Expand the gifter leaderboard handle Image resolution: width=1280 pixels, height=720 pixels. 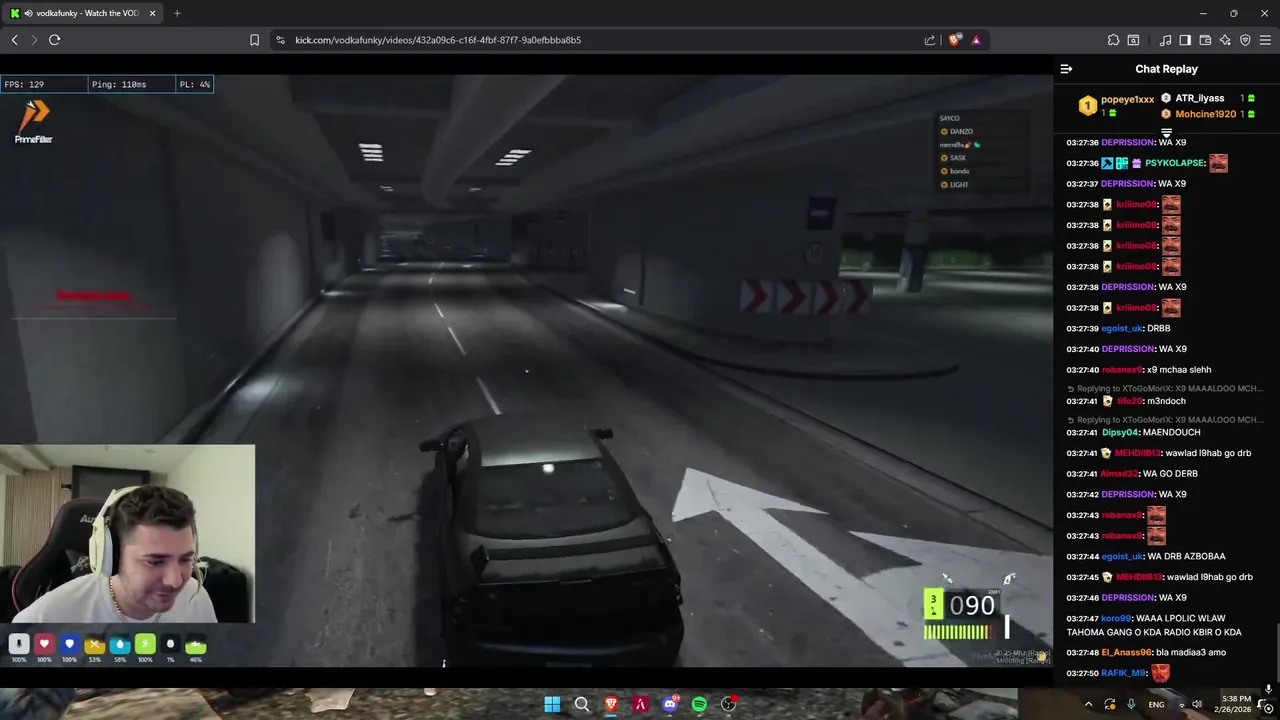(x=1166, y=132)
